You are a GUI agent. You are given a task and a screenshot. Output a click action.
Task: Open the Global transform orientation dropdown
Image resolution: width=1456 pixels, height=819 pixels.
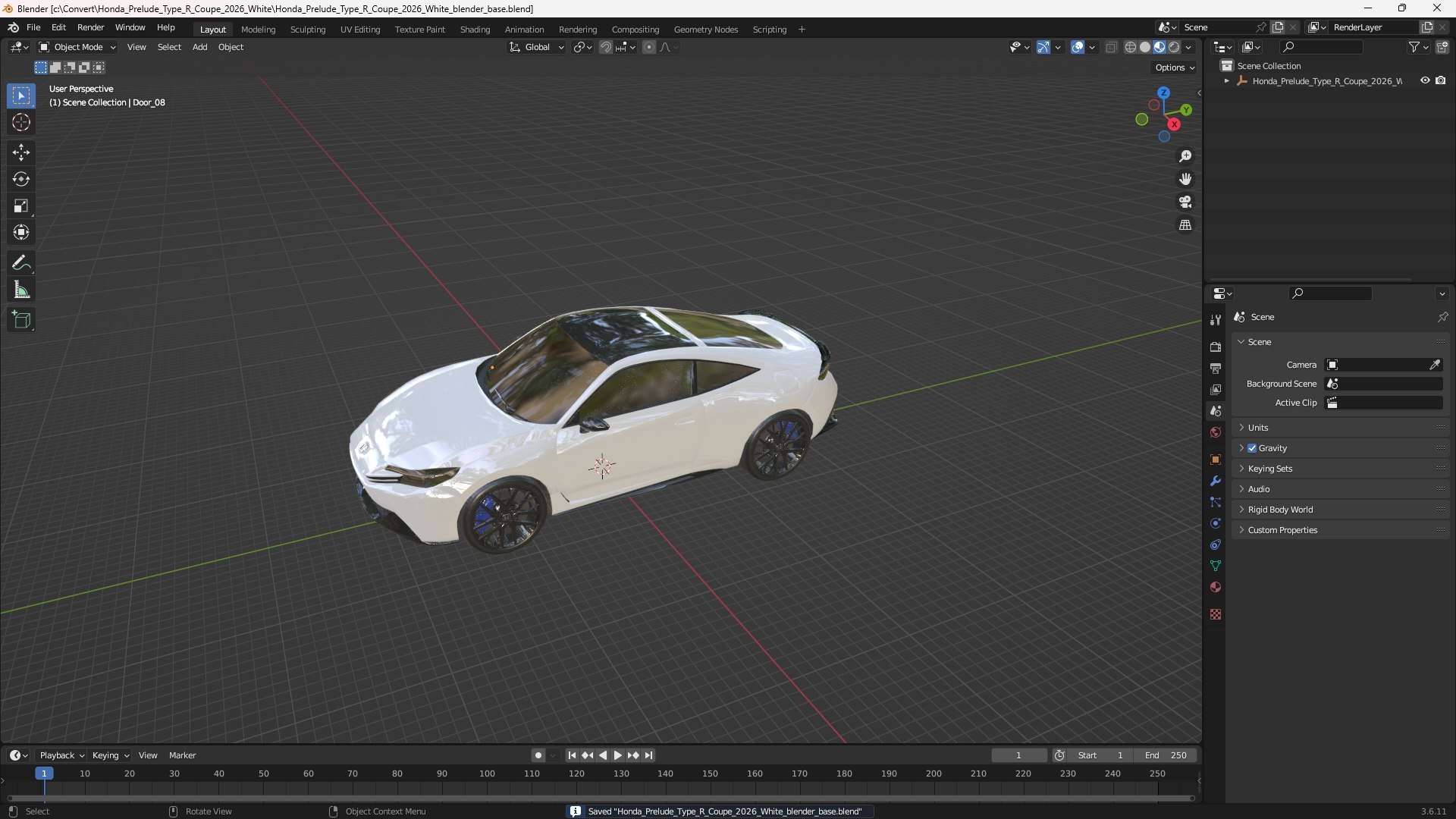[x=537, y=47]
